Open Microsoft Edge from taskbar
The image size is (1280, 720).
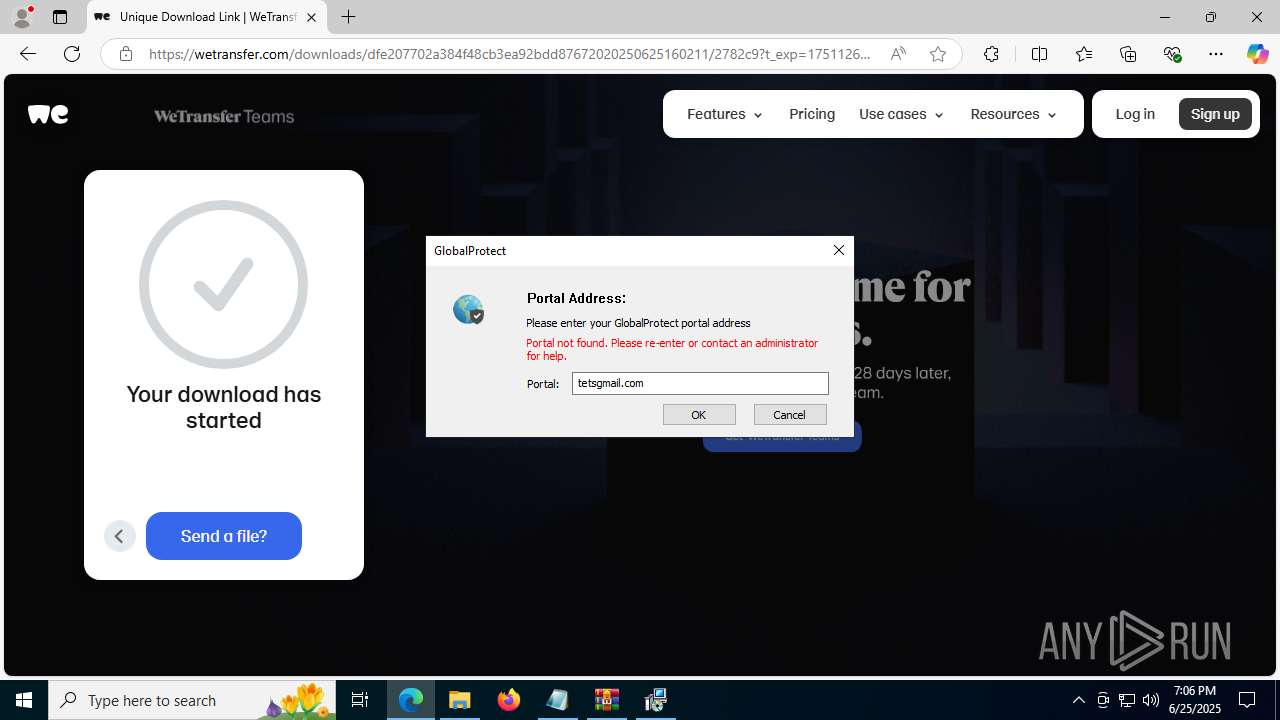click(411, 700)
